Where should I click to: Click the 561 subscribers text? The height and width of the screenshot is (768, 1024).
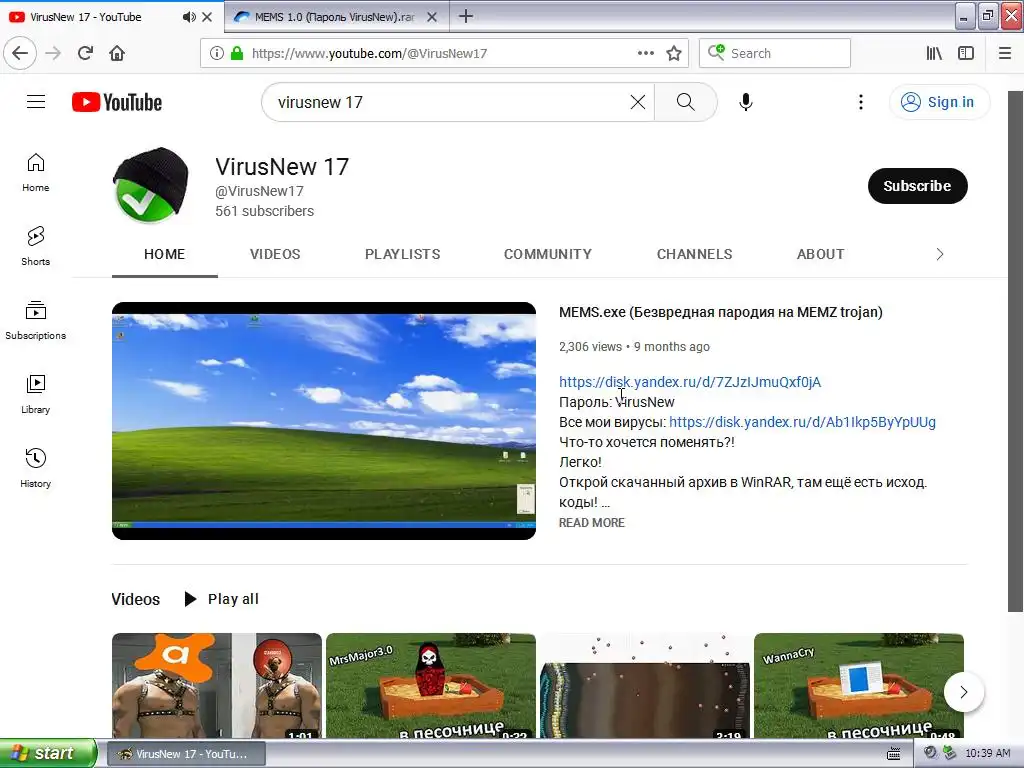pyautogui.click(x=264, y=211)
